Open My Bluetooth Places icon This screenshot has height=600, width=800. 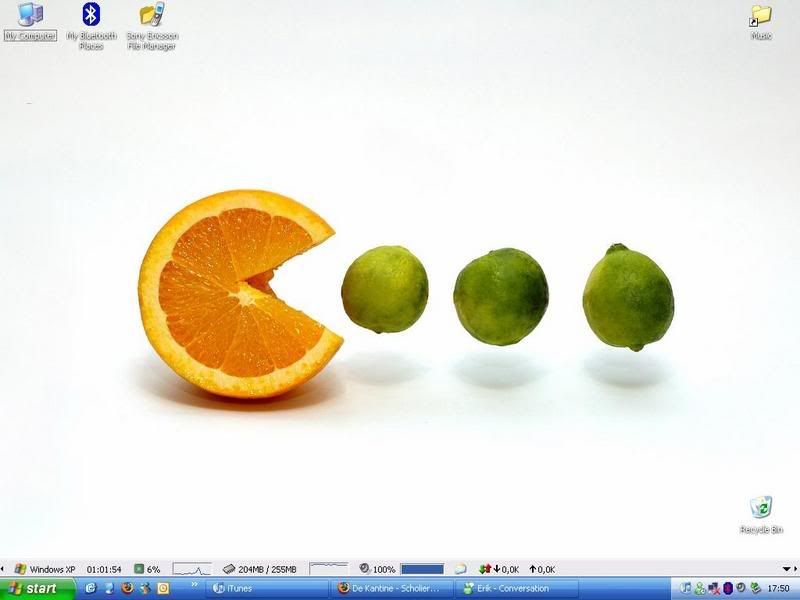click(91, 26)
